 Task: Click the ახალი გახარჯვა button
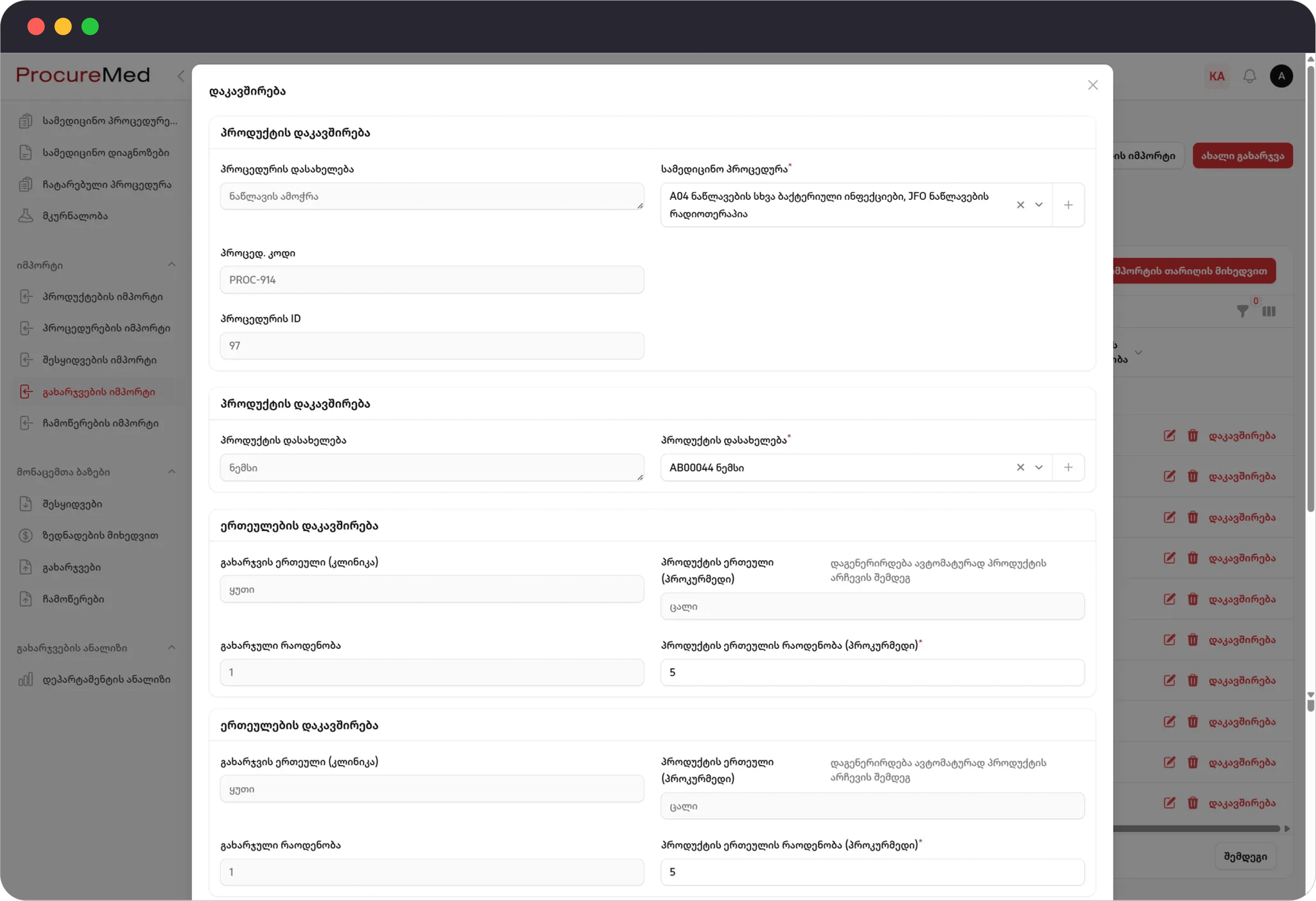click(x=1242, y=156)
